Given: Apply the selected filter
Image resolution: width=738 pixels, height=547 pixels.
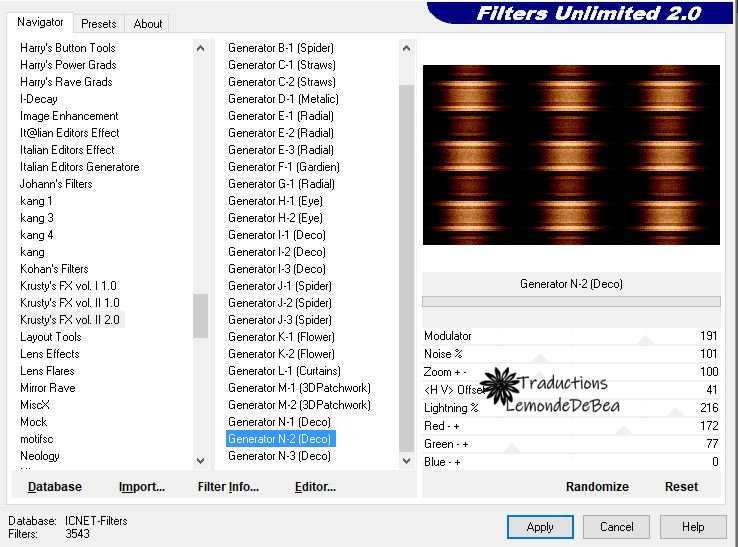Looking at the screenshot, I should [x=540, y=527].
